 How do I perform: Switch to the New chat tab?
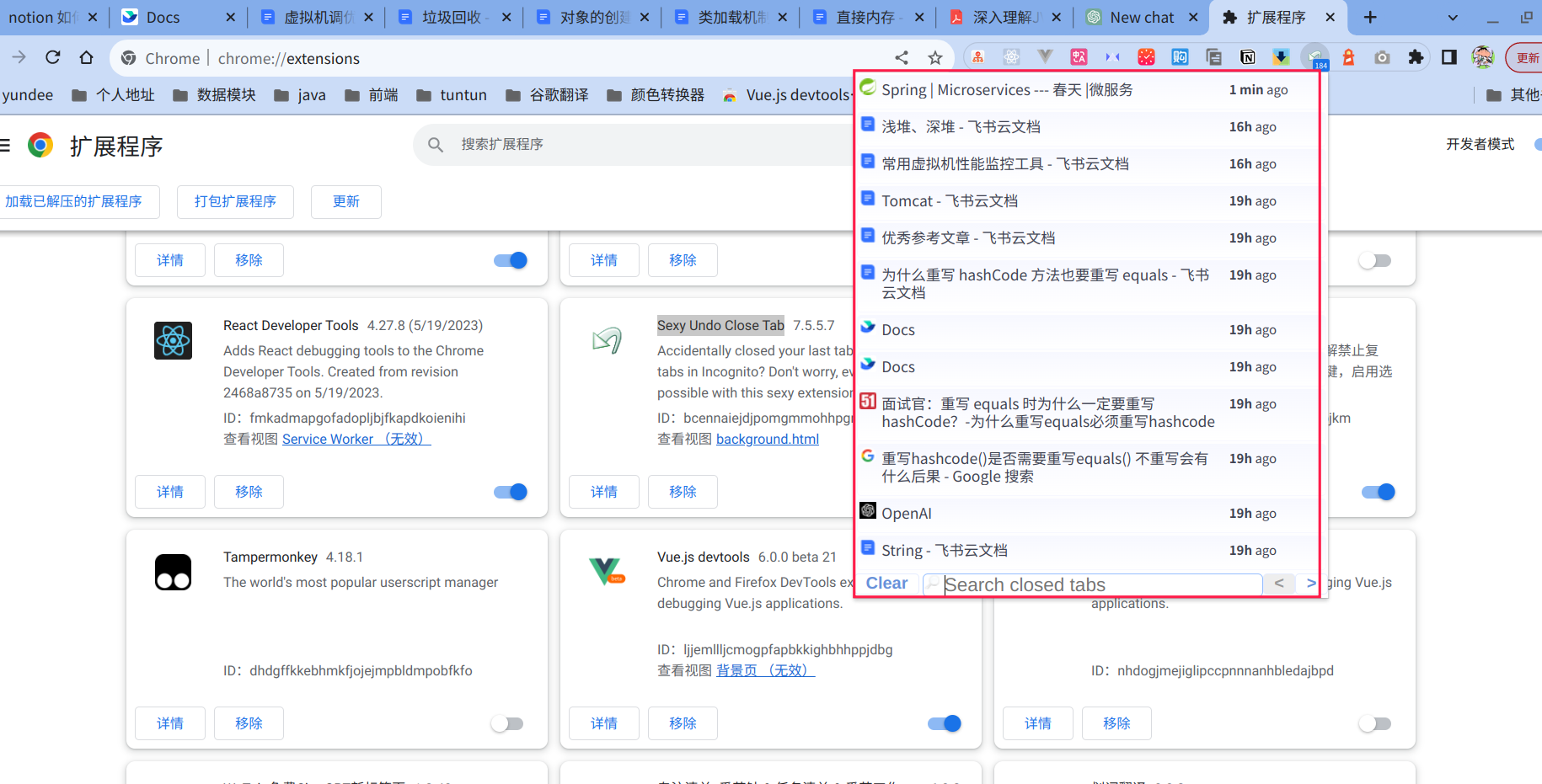click(1142, 18)
